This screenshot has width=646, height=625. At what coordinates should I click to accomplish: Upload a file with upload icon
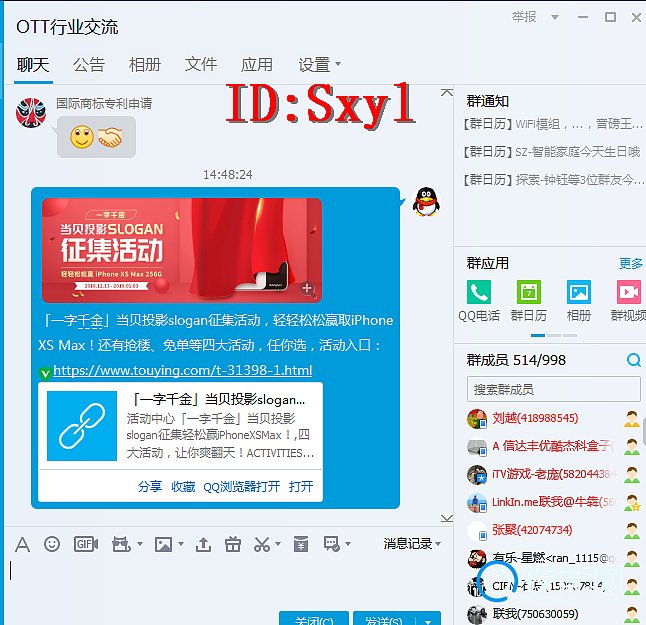pos(204,544)
